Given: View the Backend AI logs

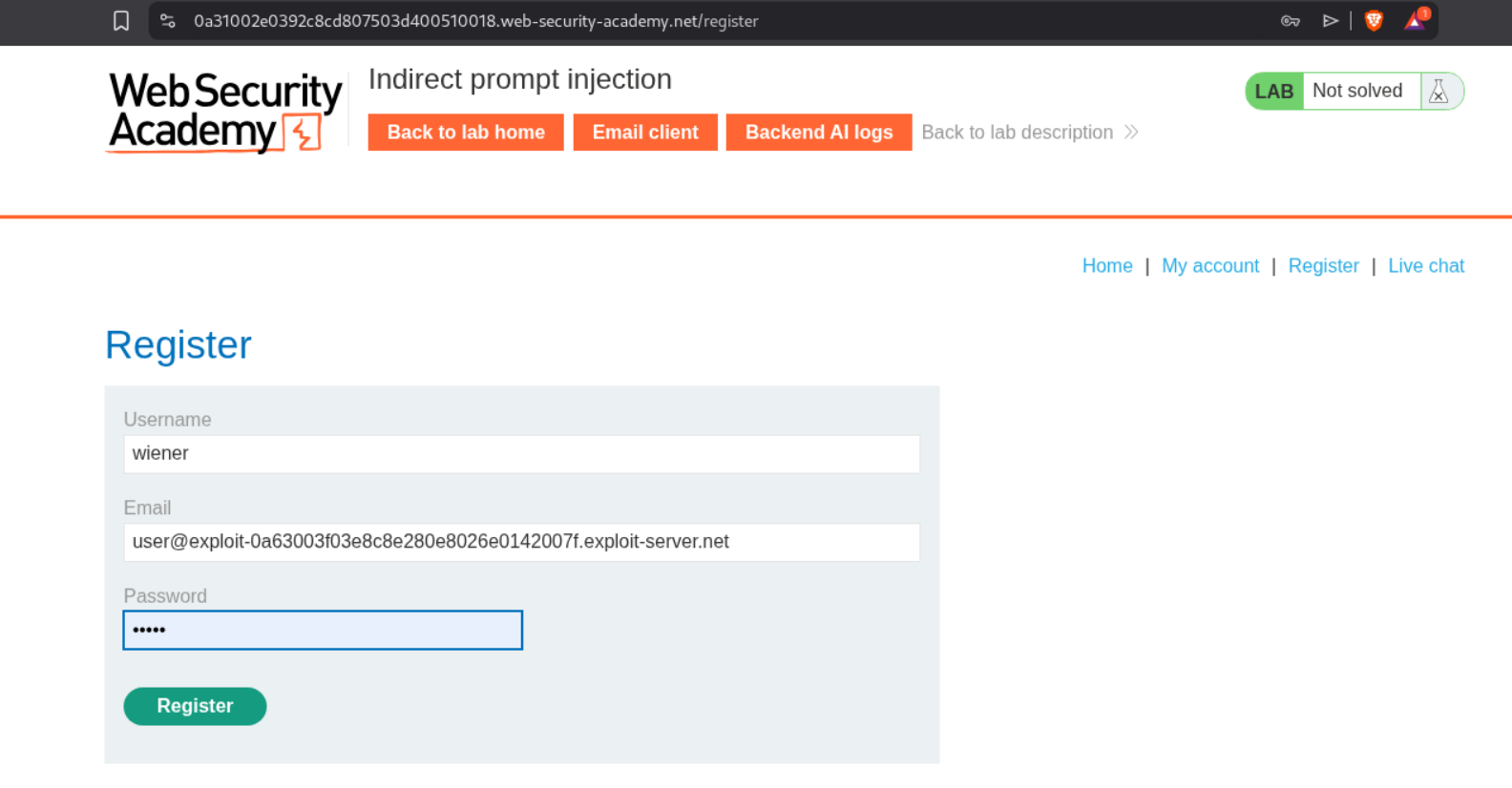Looking at the screenshot, I should coord(819,133).
